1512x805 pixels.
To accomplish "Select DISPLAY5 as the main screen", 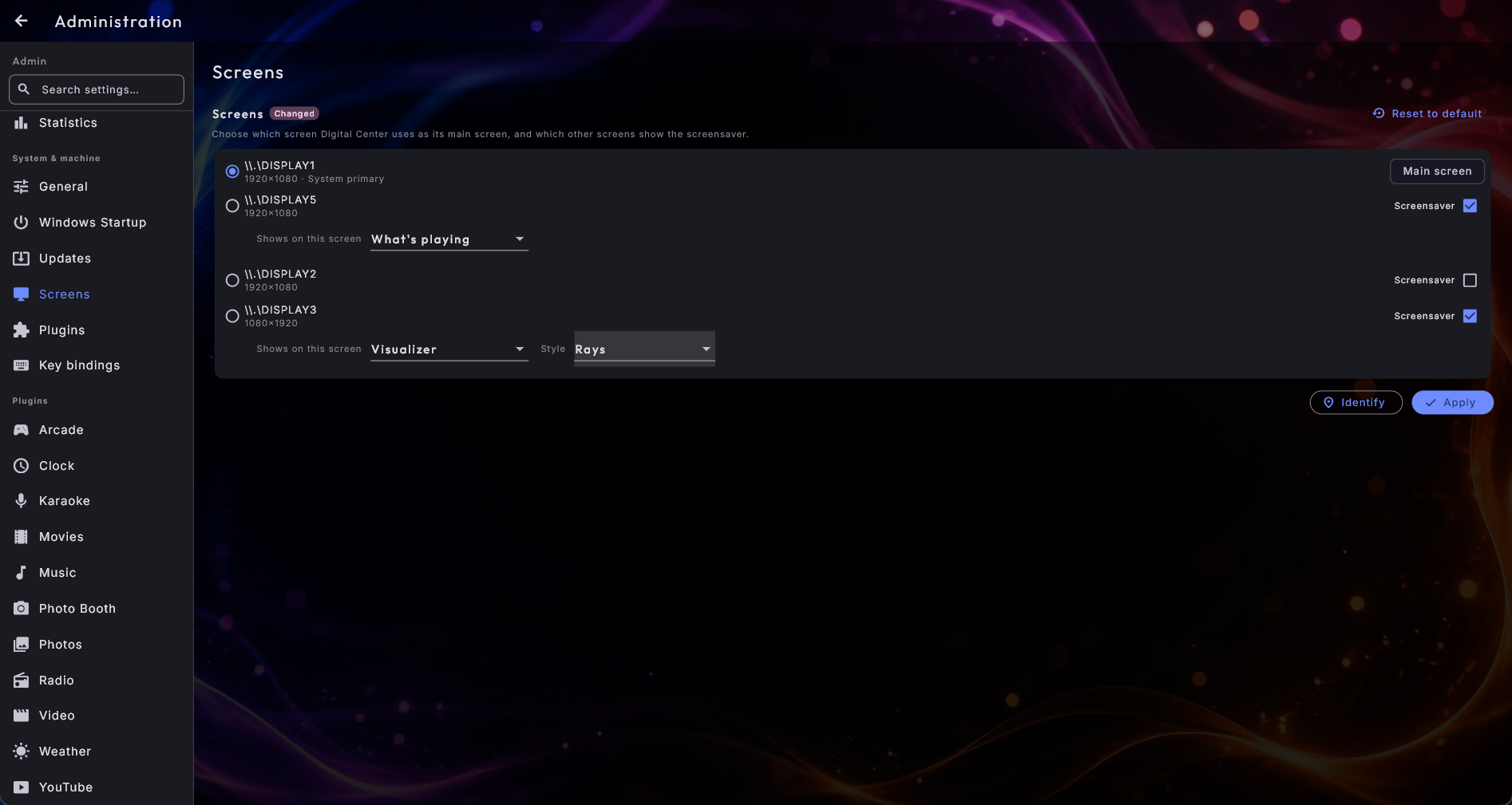I will pyautogui.click(x=232, y=206).
